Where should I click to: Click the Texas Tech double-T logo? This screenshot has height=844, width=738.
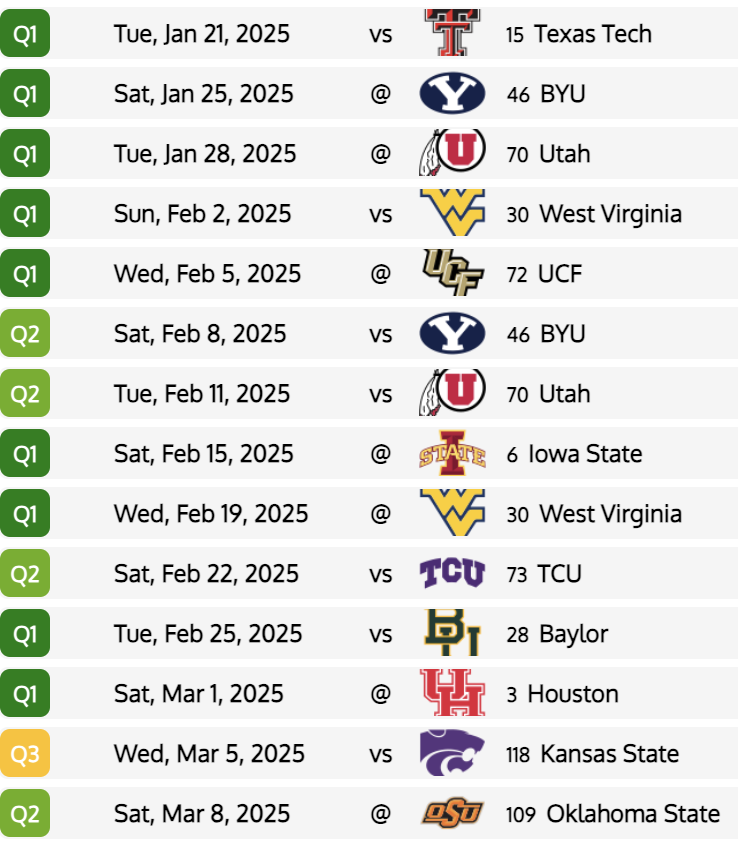click(452, 32)
